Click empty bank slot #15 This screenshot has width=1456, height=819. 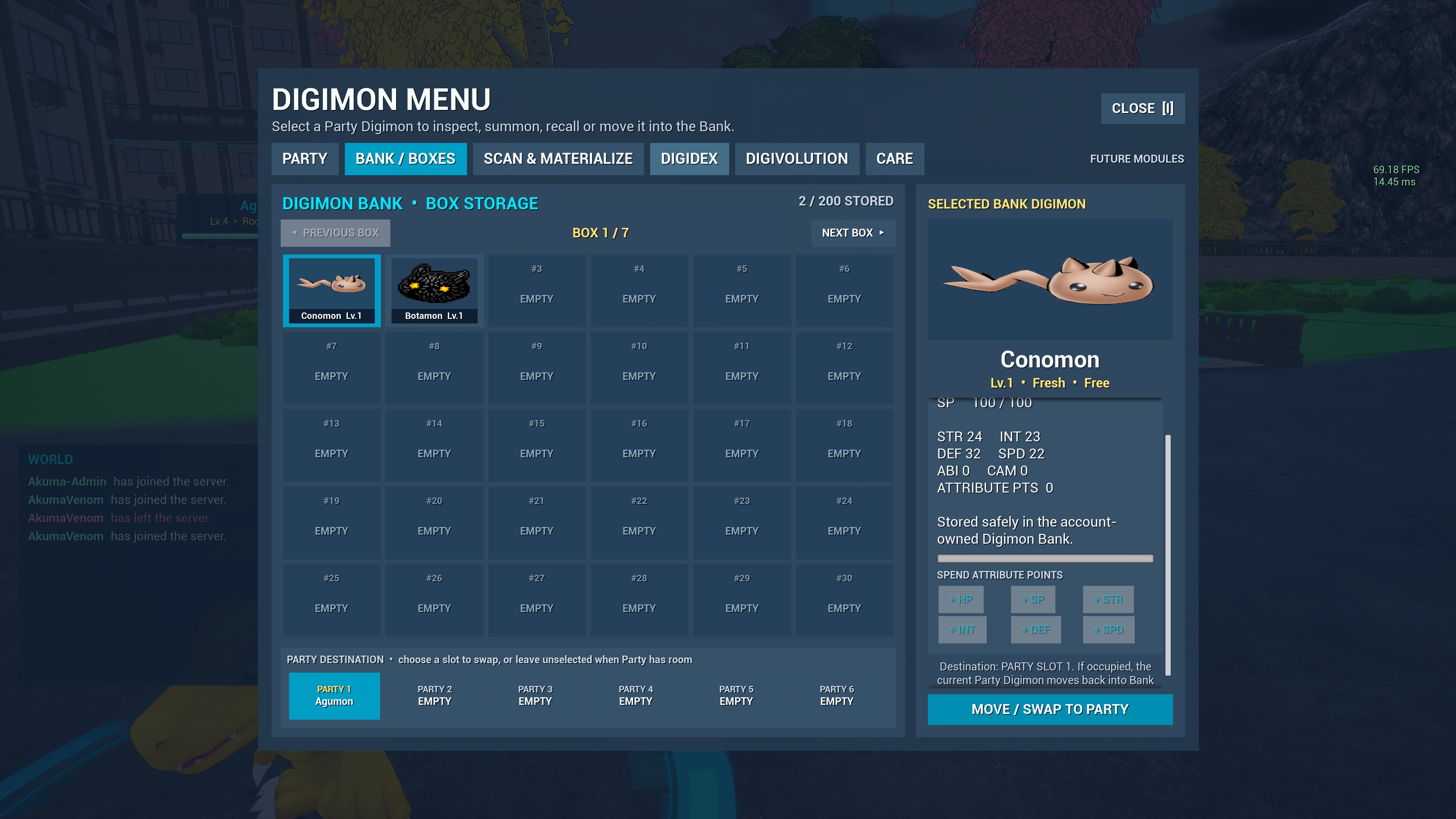(x=536, y=445)
